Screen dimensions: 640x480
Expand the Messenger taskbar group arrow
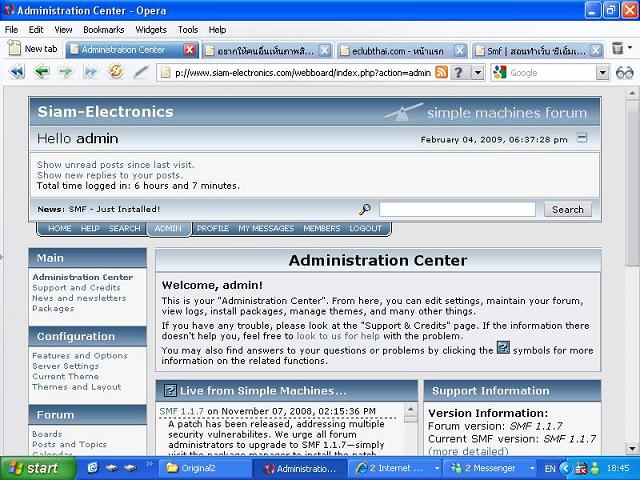532,468
